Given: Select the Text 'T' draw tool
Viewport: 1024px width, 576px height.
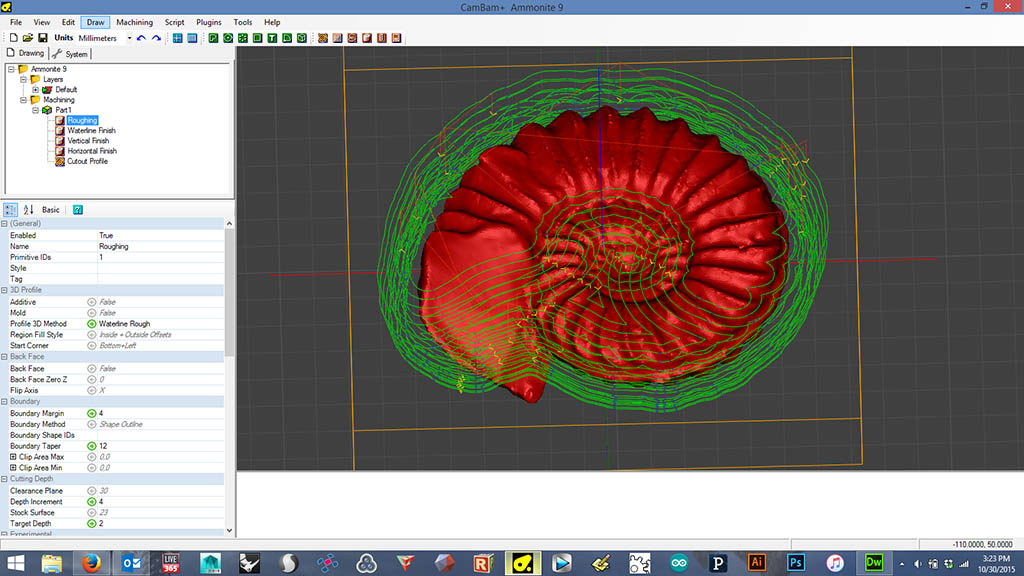Looking at the screenshot, I should click(272, 38).
